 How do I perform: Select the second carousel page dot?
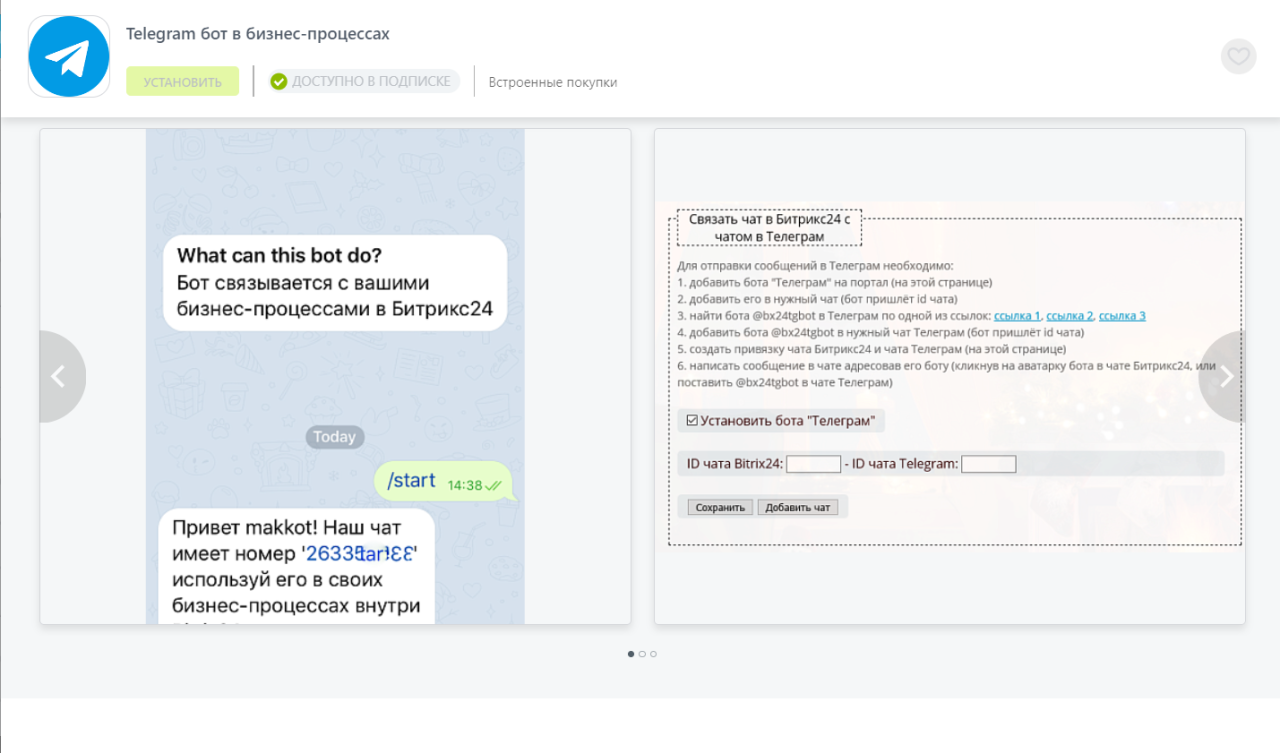point(642,654)
